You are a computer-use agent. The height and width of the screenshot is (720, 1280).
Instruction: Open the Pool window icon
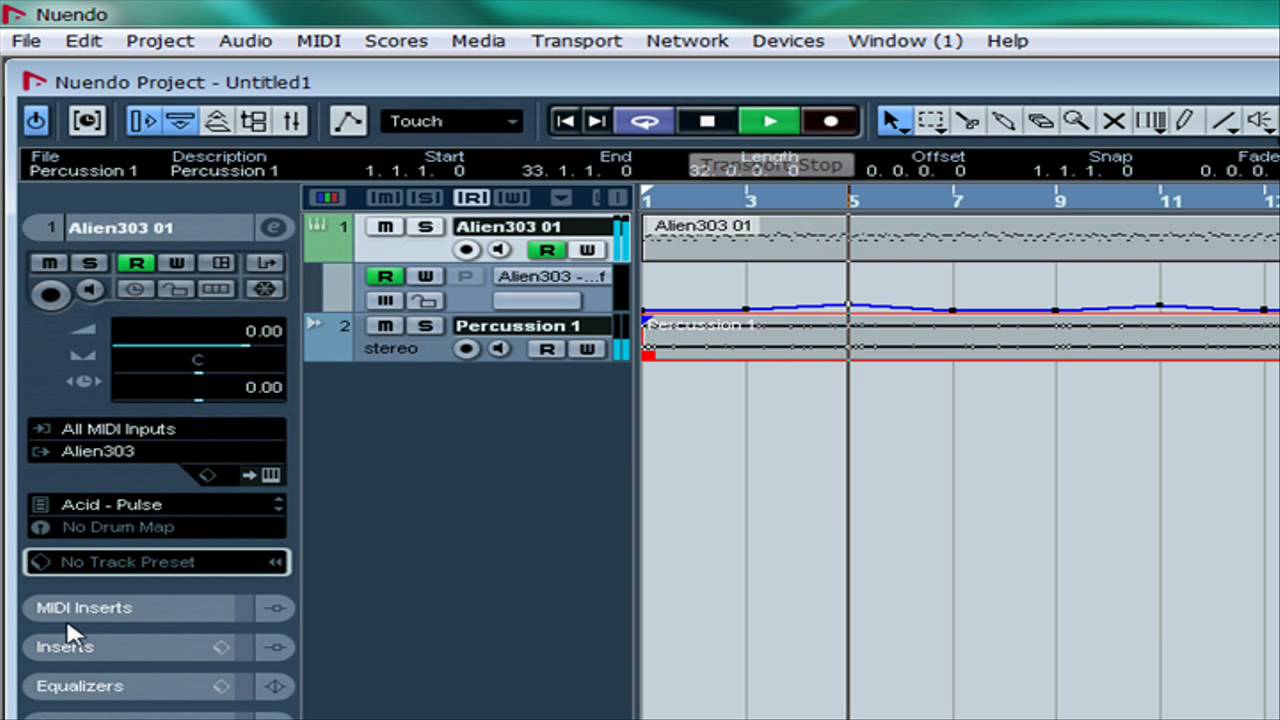(x=254, y=121)
